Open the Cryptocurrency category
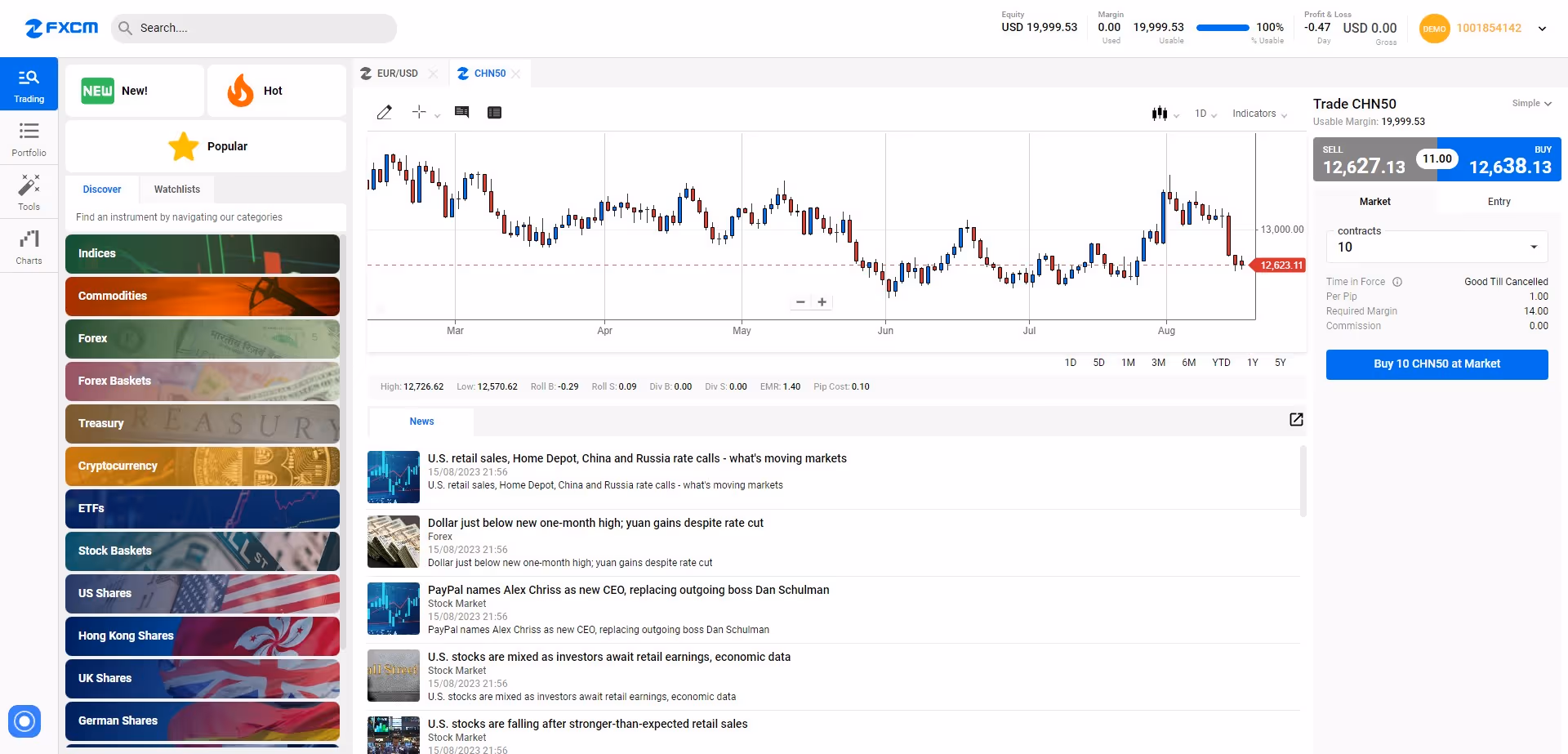1568x754 pixels. pos(203,466)
